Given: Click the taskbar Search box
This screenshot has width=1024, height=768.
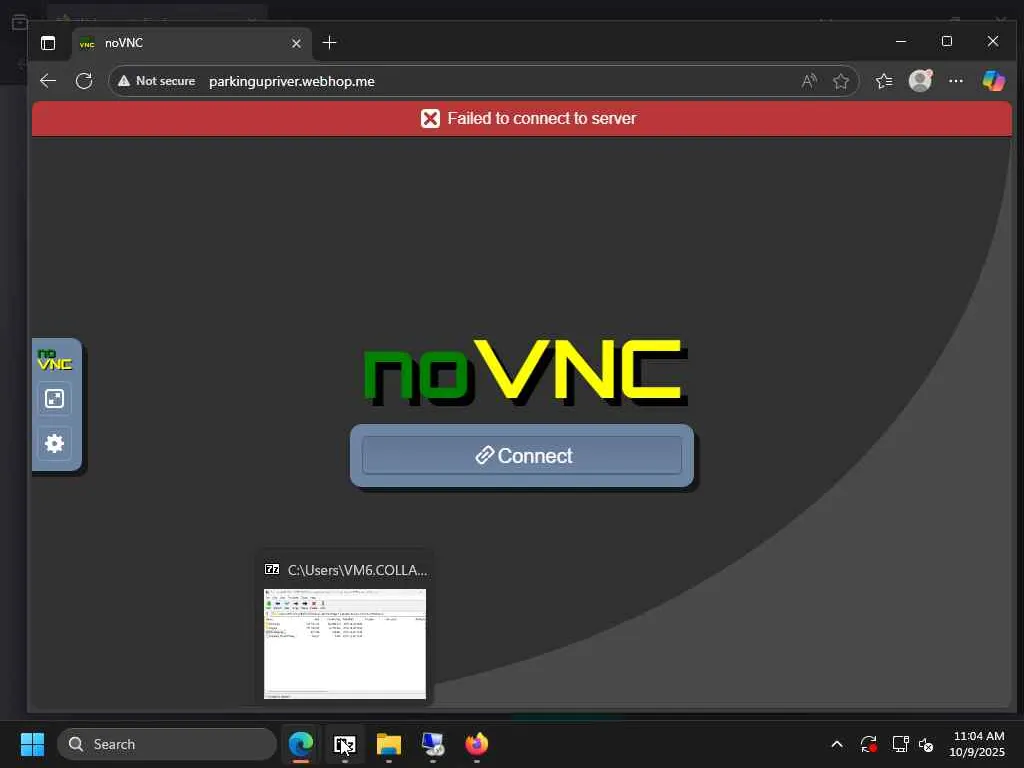Looking at the screenshot, I should [167, 744].
